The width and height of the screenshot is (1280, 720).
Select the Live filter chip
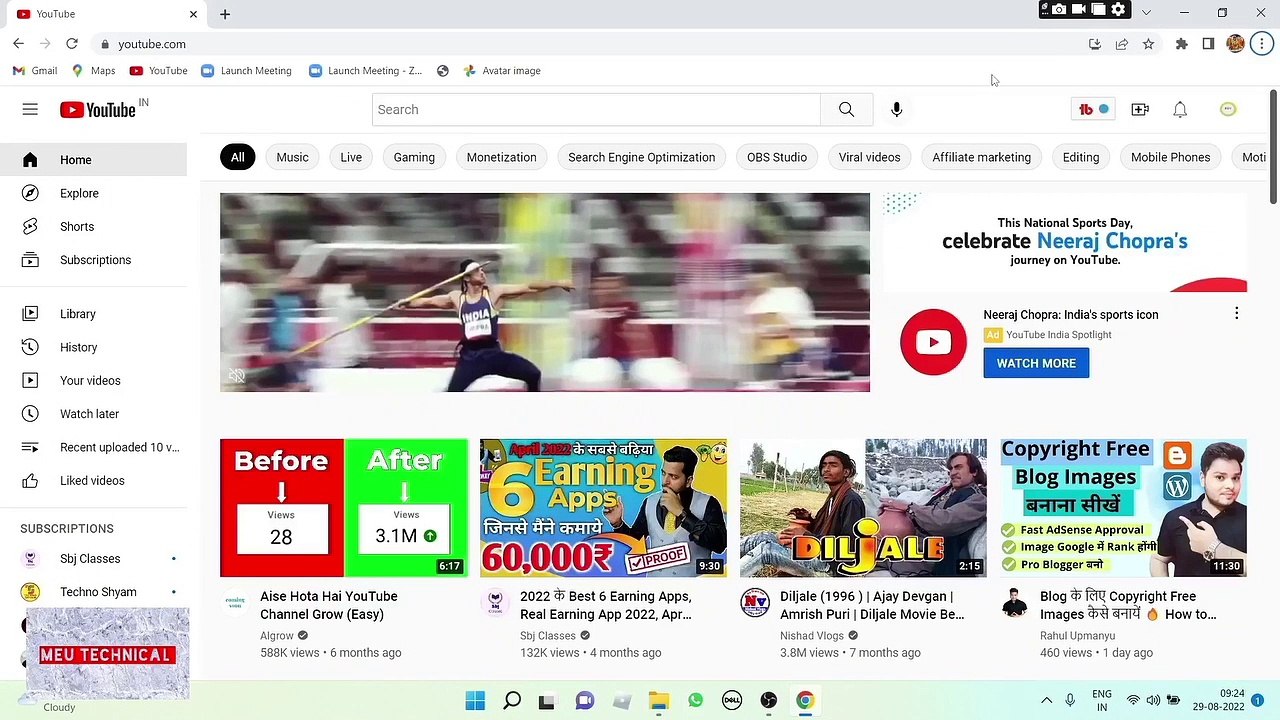(351, 157)
